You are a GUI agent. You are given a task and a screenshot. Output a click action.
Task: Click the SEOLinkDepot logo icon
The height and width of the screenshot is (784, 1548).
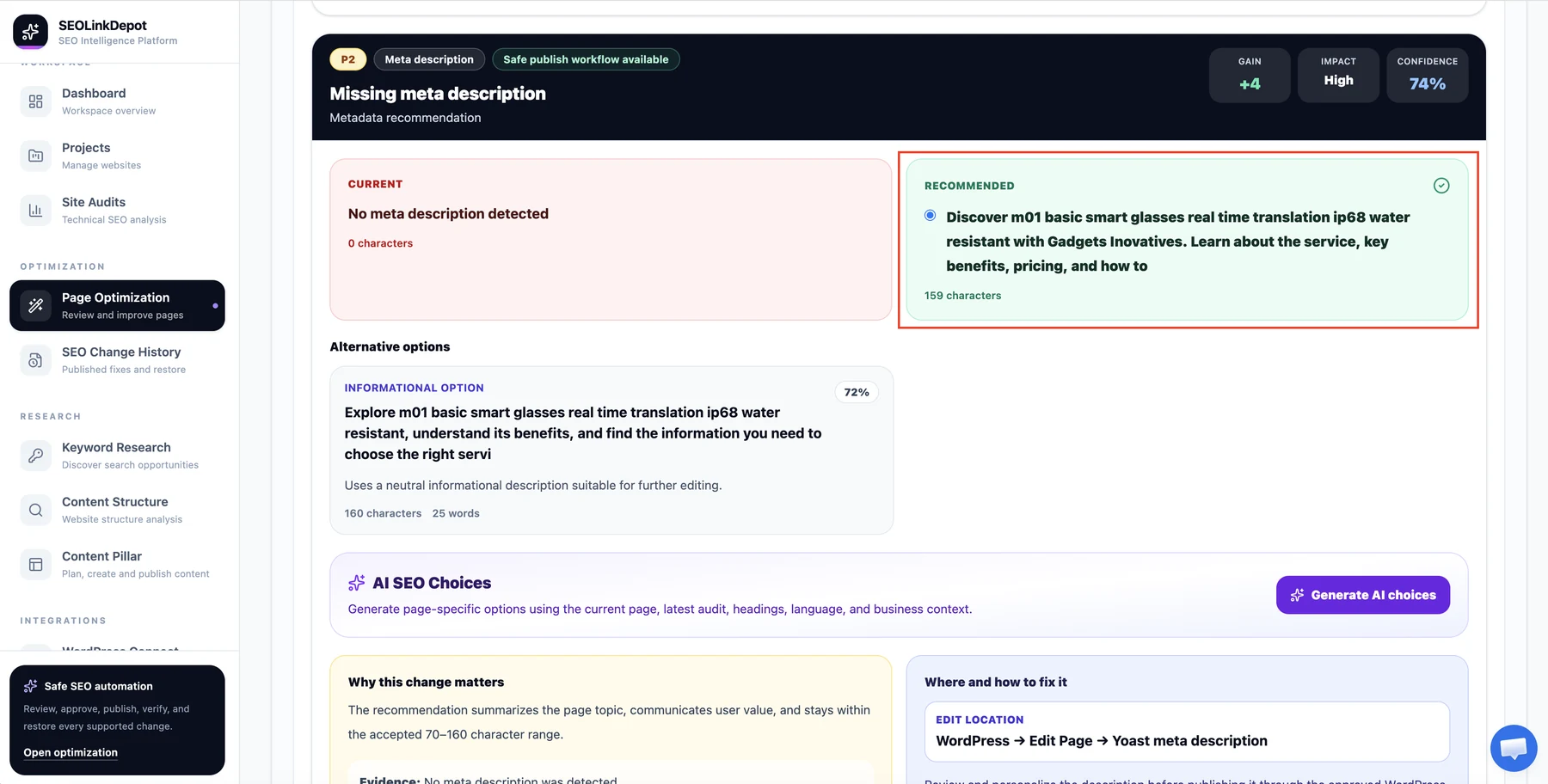30,32
